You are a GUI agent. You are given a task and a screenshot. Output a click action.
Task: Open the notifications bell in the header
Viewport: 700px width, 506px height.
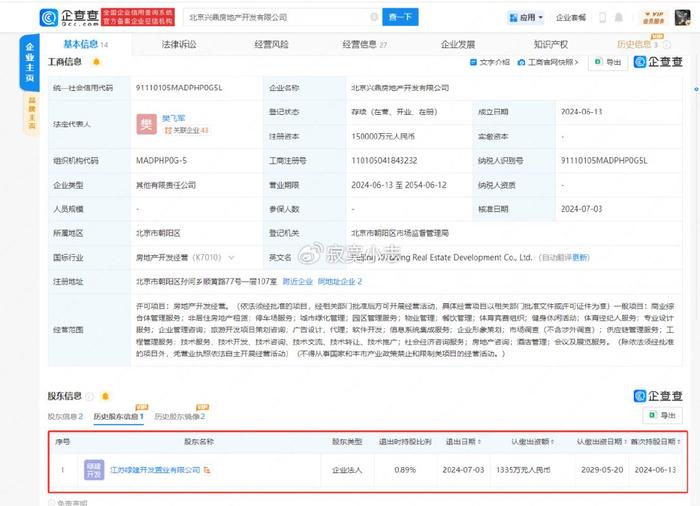tap(618, 17)
